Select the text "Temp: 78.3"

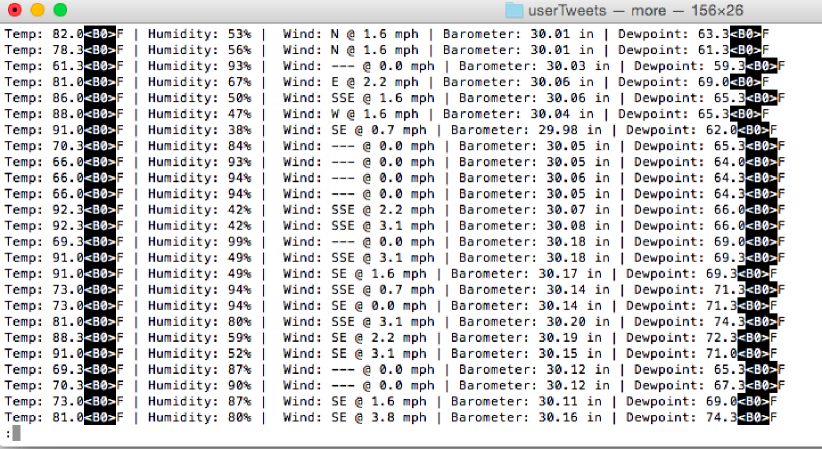(x=44, y=50)
